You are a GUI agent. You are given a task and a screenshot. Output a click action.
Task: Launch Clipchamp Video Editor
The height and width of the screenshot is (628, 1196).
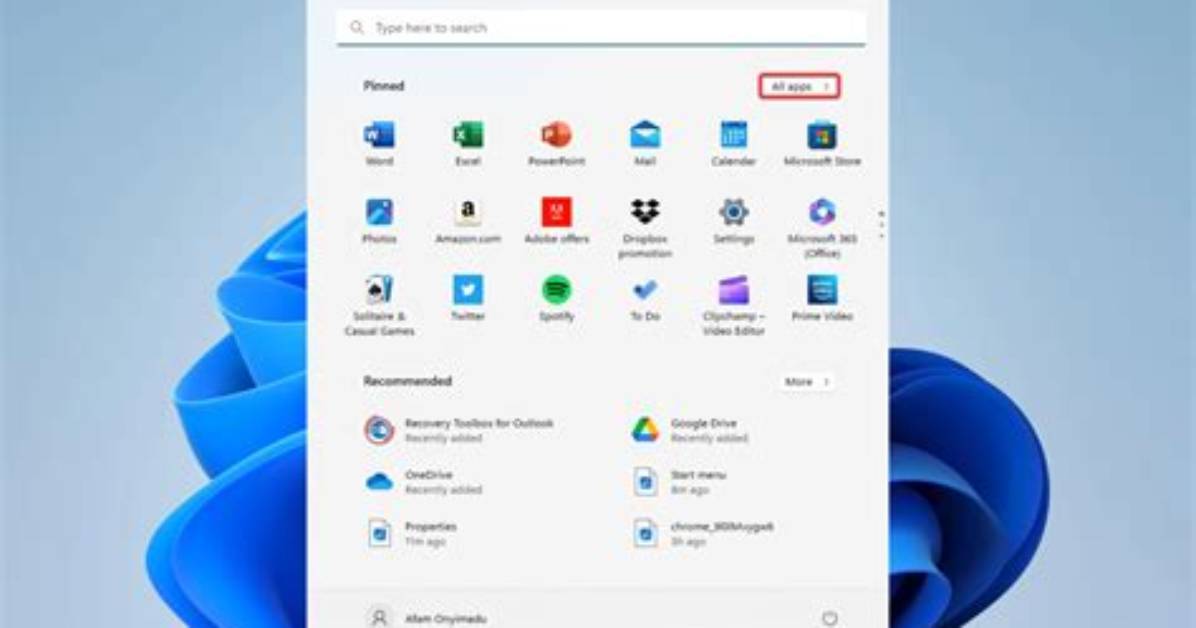point(733,305)
